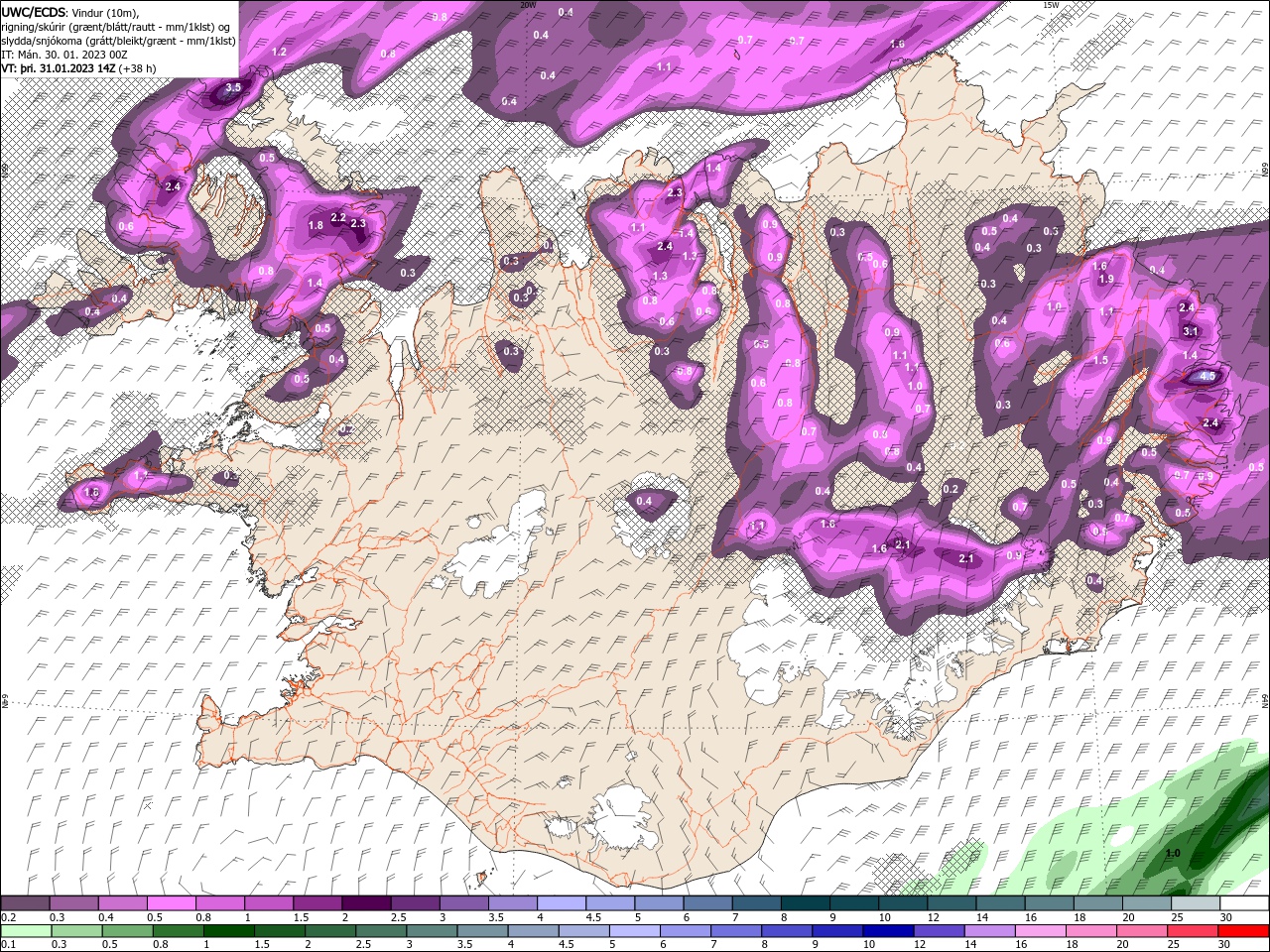
Task: Select the darkest green swatch between 1 and 1.5
Action: tap(229, 930)
